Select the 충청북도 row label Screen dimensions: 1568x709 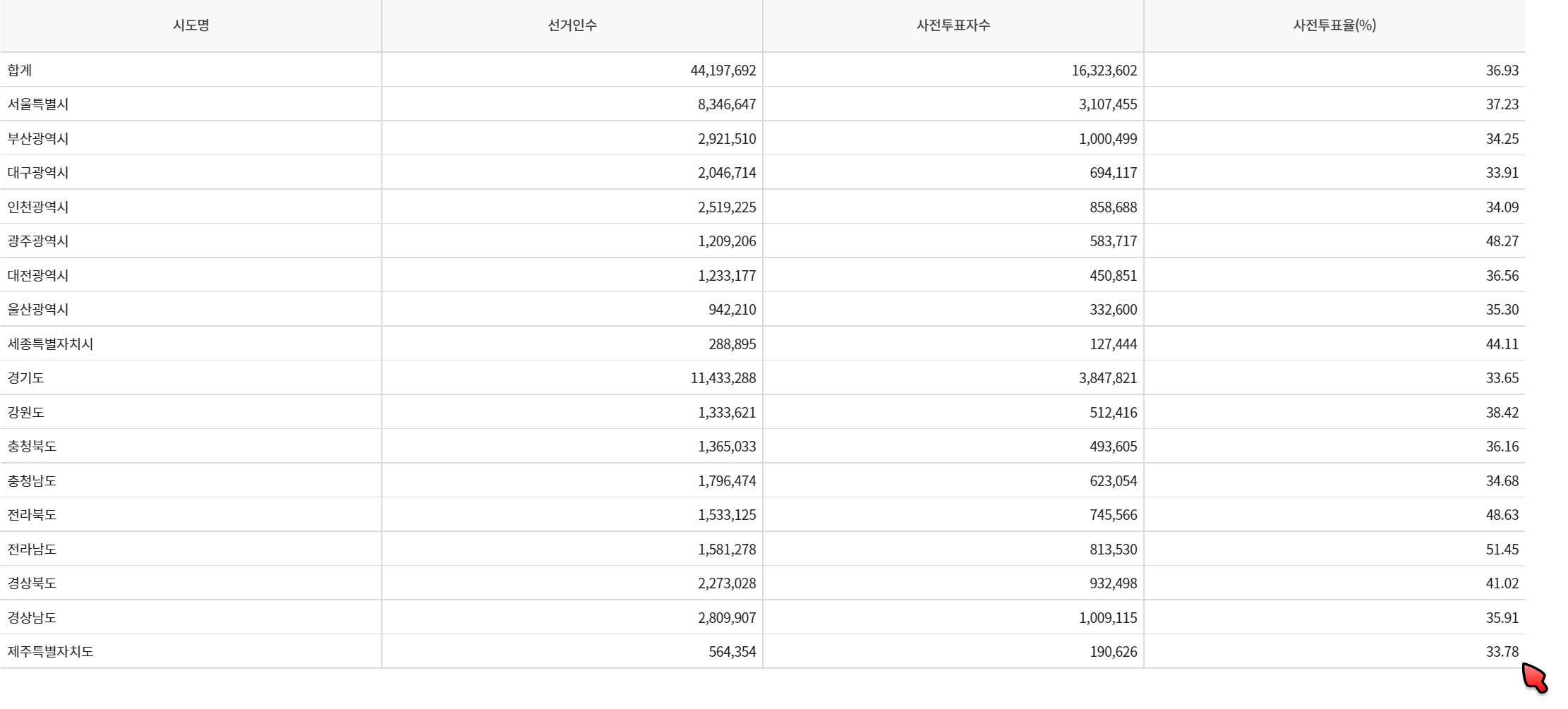(32, 447)
